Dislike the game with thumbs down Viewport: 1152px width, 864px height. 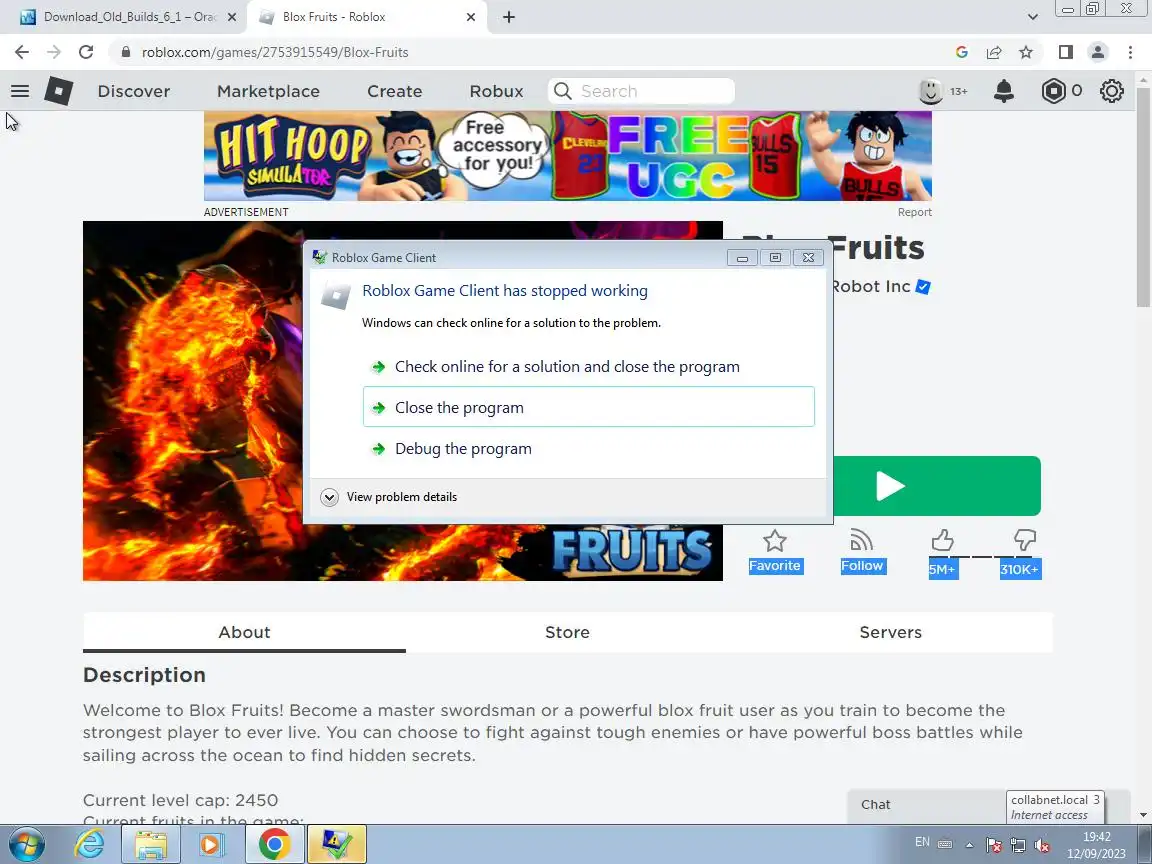point(1024,541)
